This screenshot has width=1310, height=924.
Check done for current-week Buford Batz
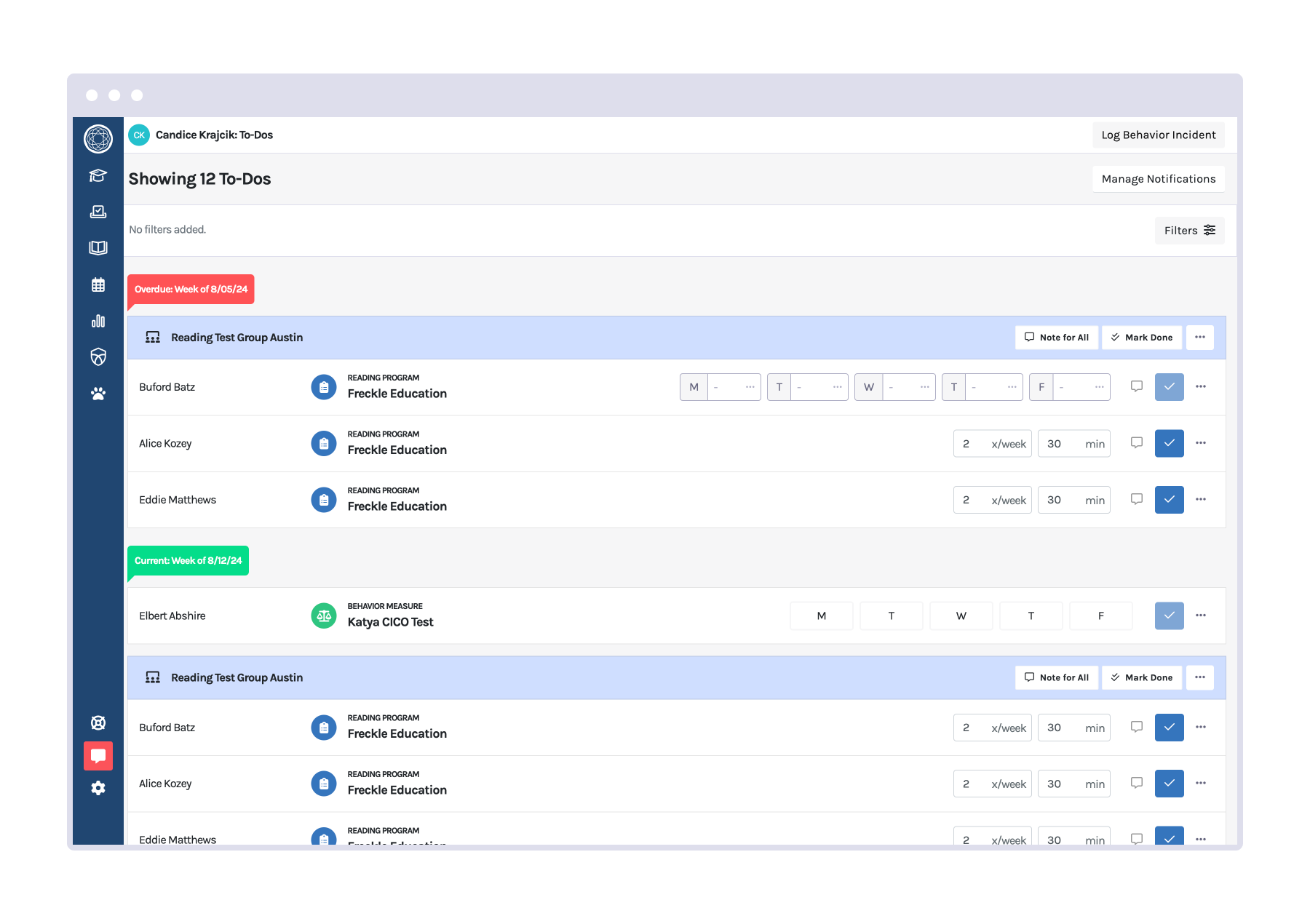pos(1170,728)
